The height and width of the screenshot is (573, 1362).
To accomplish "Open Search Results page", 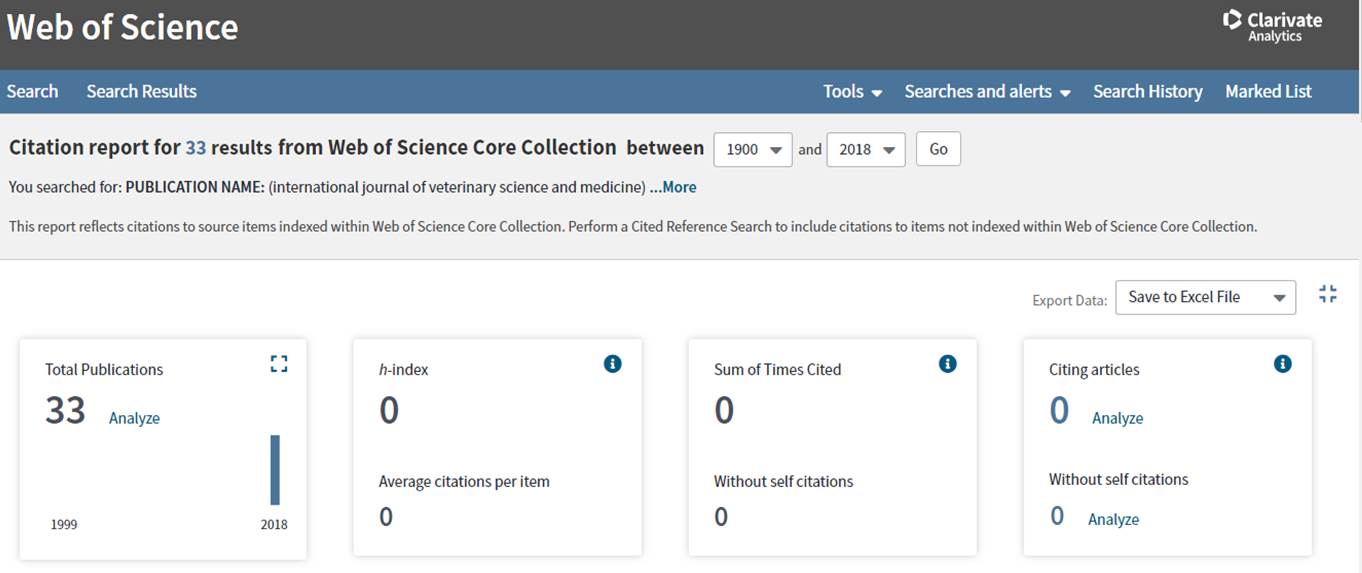I will click(141, 91).
